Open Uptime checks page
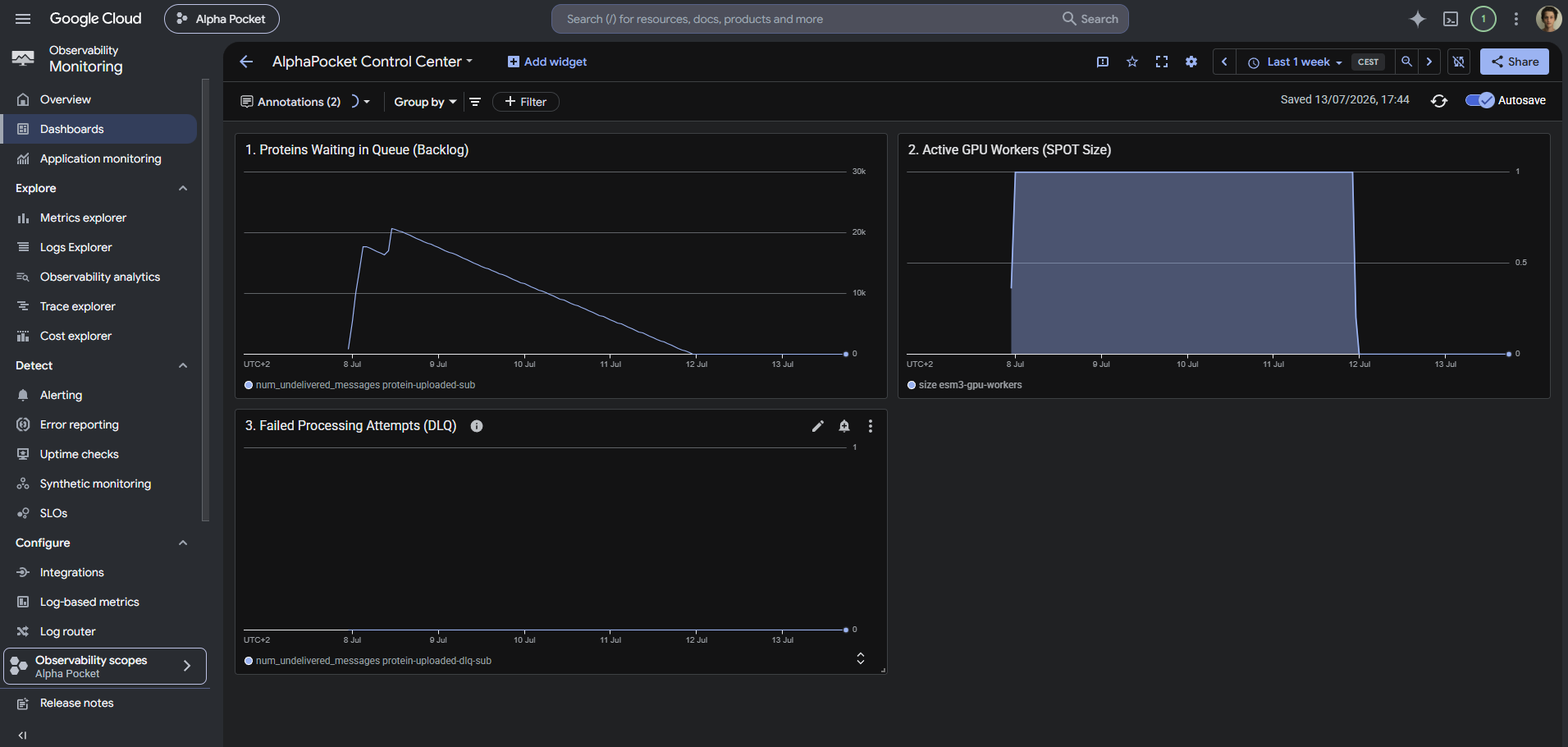Image resolution: width=1568 pixels, height=747 pixels. coord(98,454)
